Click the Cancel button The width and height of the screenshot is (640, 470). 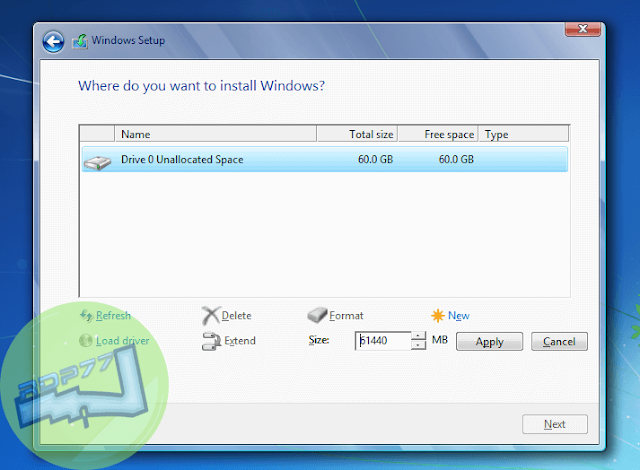pyautogui.click(x=559, y=341)
